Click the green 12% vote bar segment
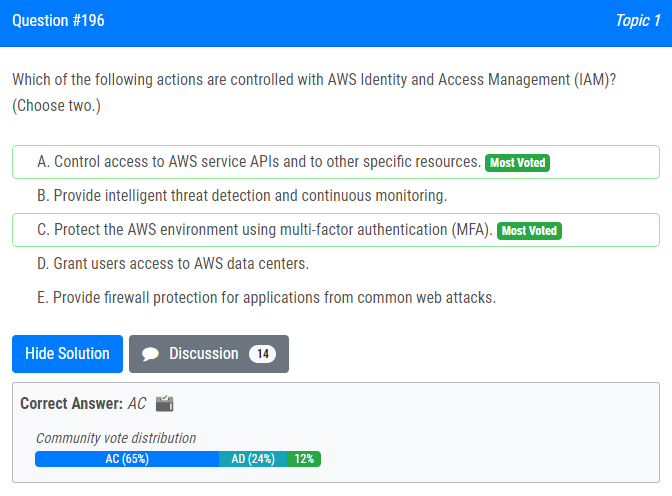Screen dimensions: 672x496 pyautogui.click(x=304, y=459)
